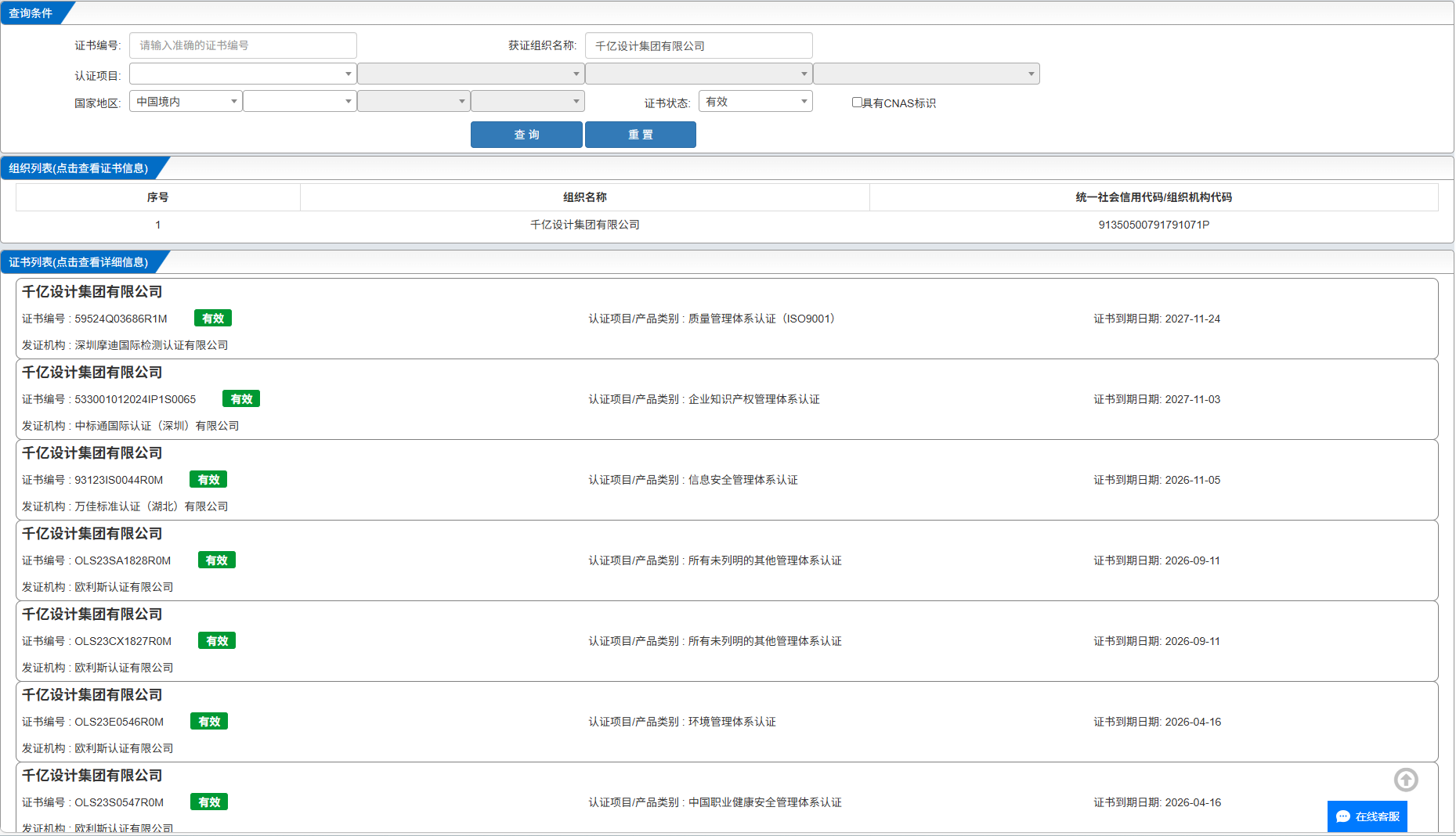Click issuer 万佳标准认证（湖北）有限公司
The width and height of the screenshot is (1456, 836).
click(151, 506)
